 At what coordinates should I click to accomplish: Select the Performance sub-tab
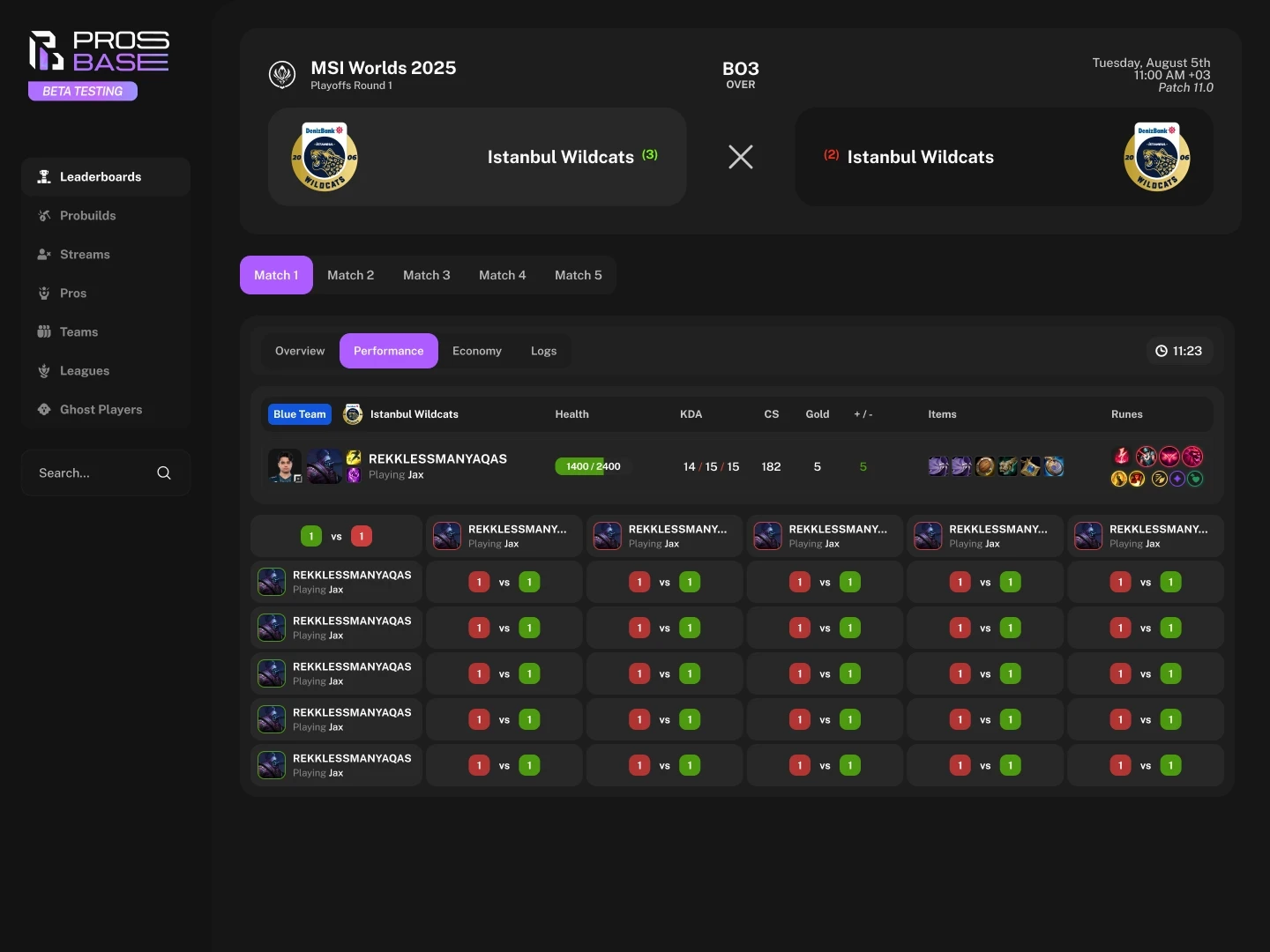pos(389,351)
